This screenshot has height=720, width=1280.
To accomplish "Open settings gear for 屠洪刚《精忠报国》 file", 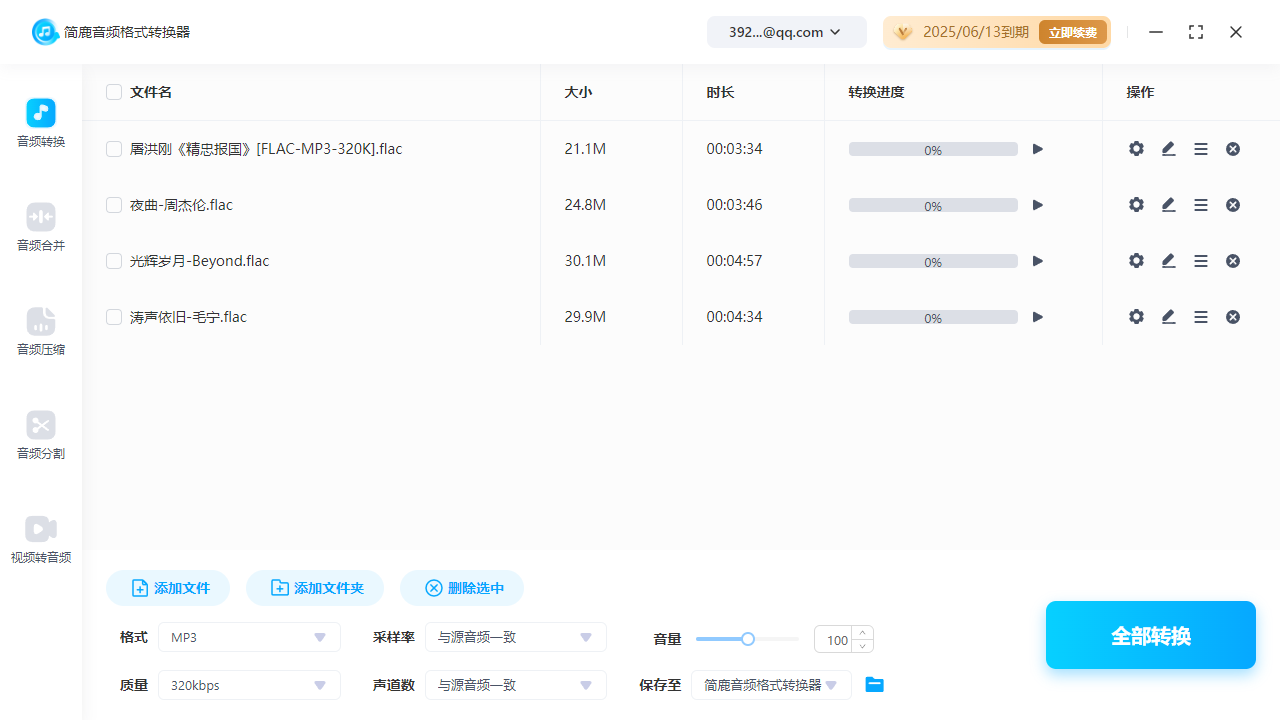I will click(x=1136, y=148).
